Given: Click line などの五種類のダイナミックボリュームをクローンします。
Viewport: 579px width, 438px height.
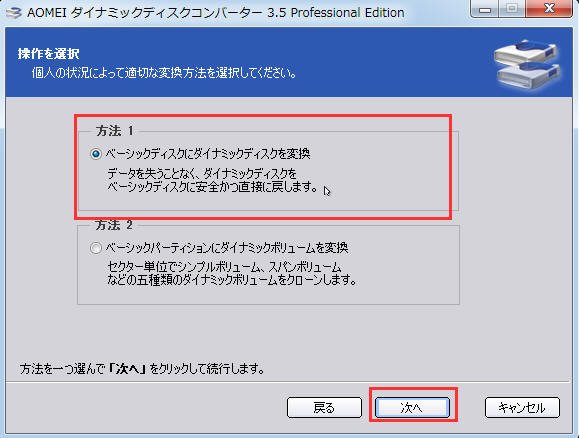Looking at the screenshot, I should coord(232,280).
